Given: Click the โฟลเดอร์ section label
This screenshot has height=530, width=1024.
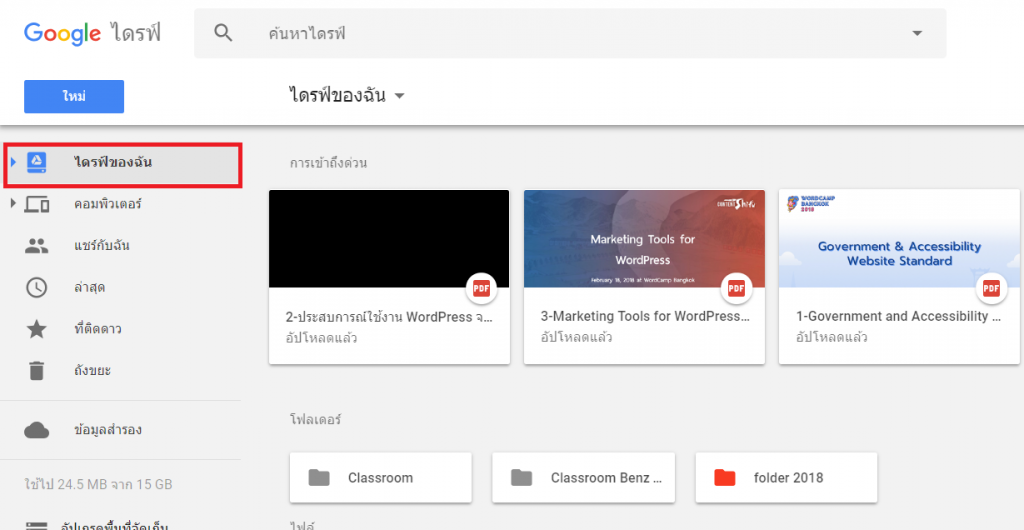Looking at the screenshot, I should (x=315, y=419).
